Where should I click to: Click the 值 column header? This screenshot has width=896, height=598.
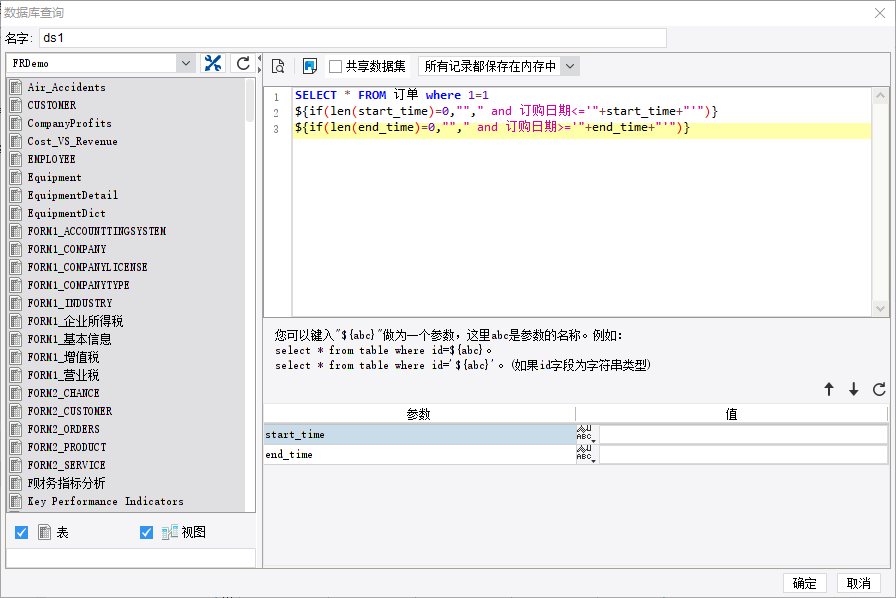click(x=731, y=414)
